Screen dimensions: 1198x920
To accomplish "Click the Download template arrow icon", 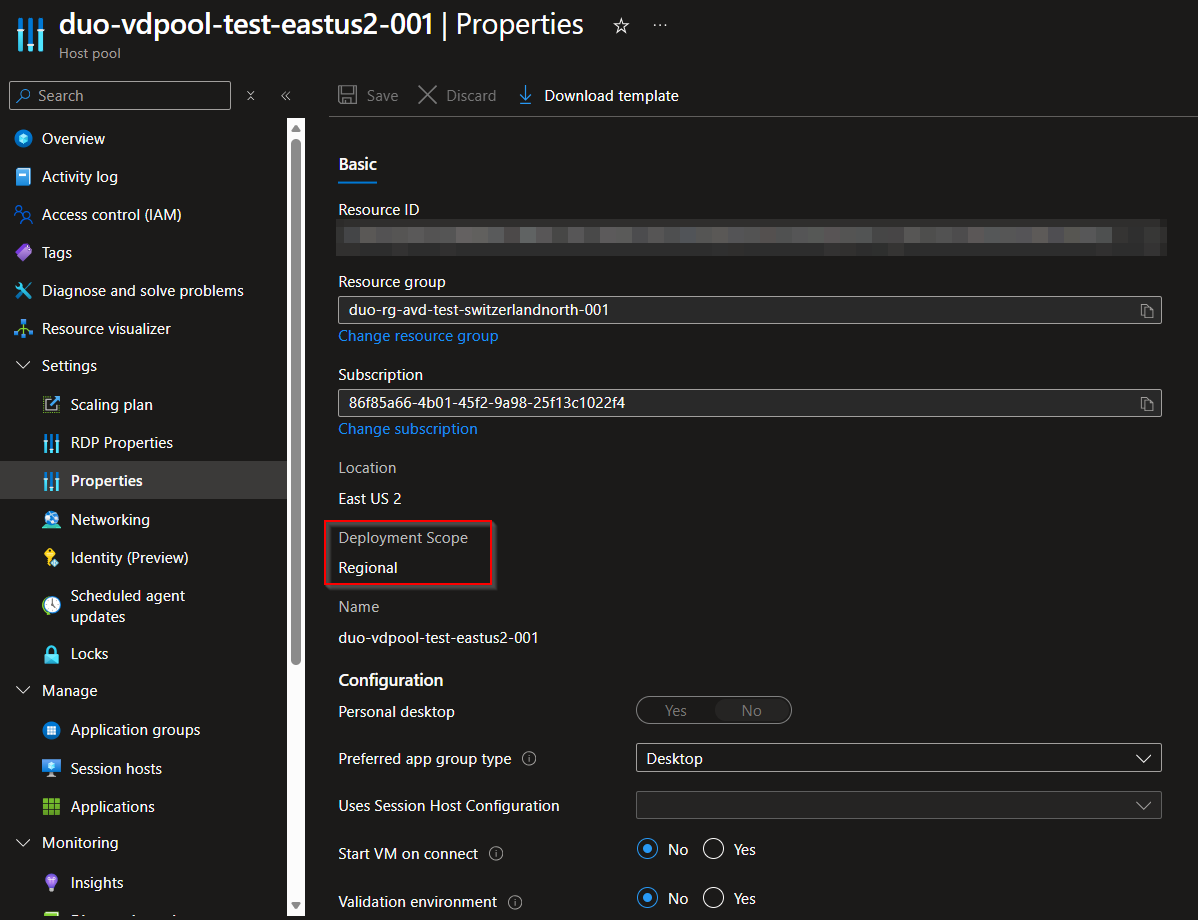I will click(526, 95).
